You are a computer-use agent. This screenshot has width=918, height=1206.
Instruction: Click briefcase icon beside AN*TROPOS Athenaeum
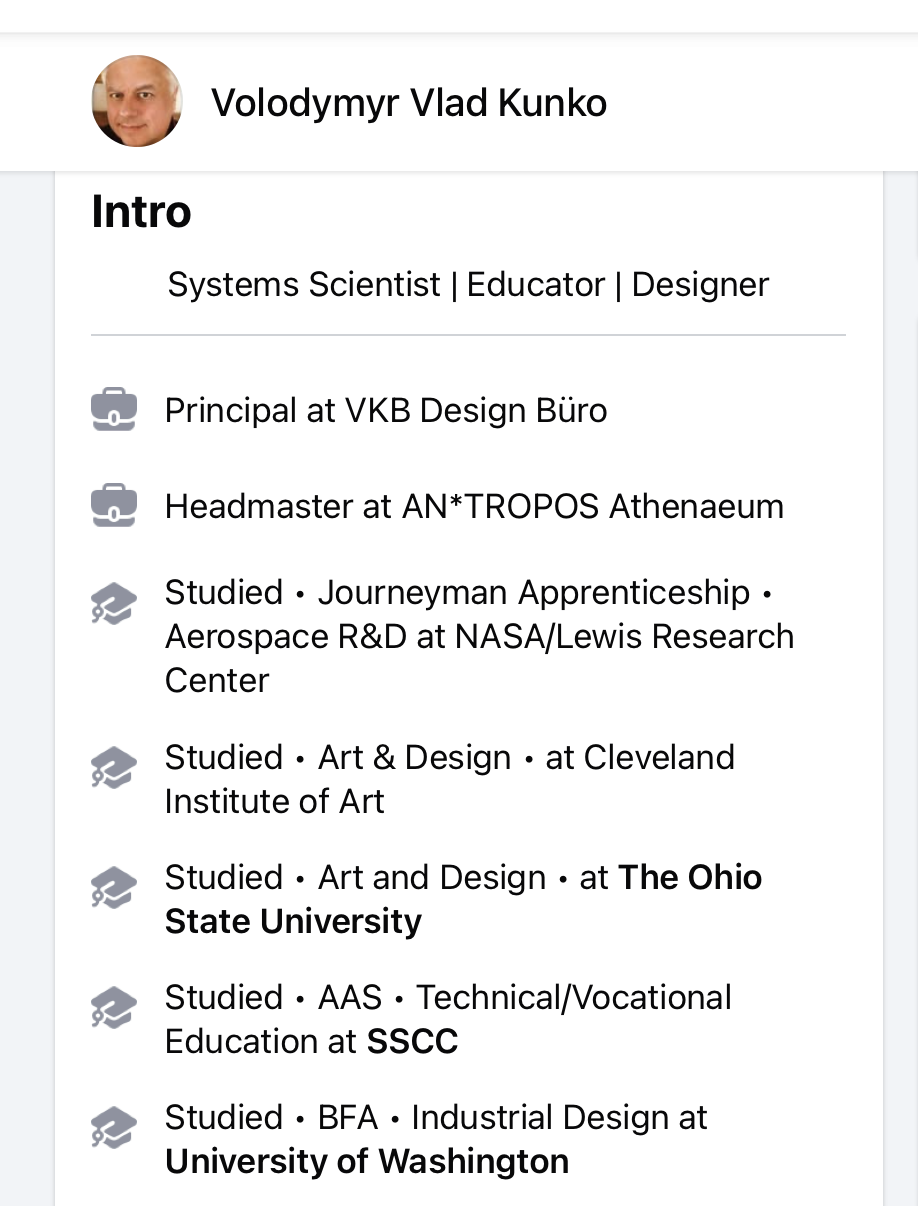pos(114,506)
